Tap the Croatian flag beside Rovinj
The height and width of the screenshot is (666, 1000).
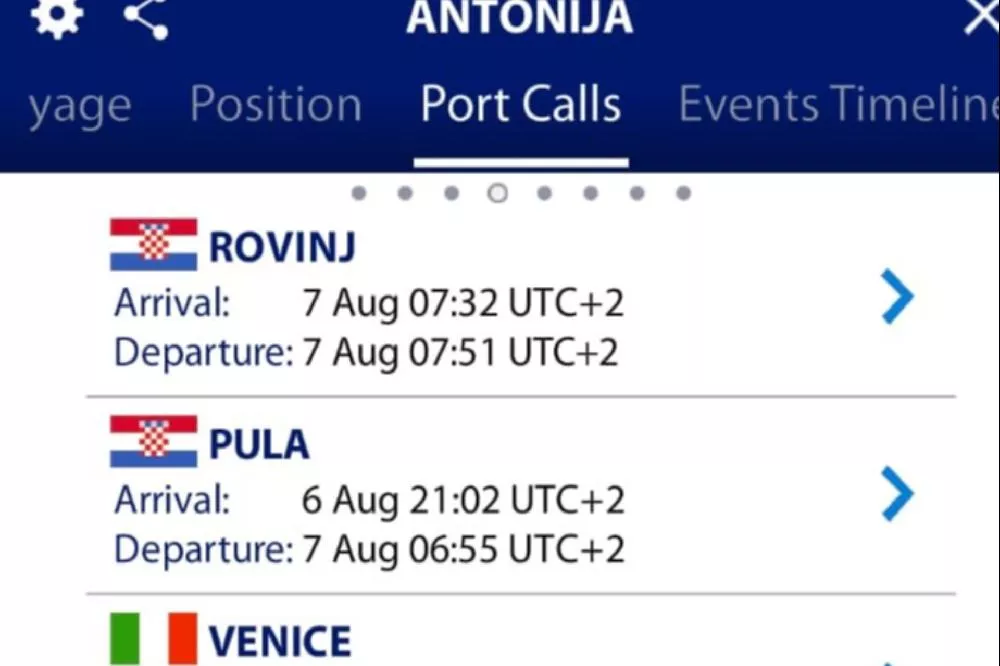tap(153, 245)
